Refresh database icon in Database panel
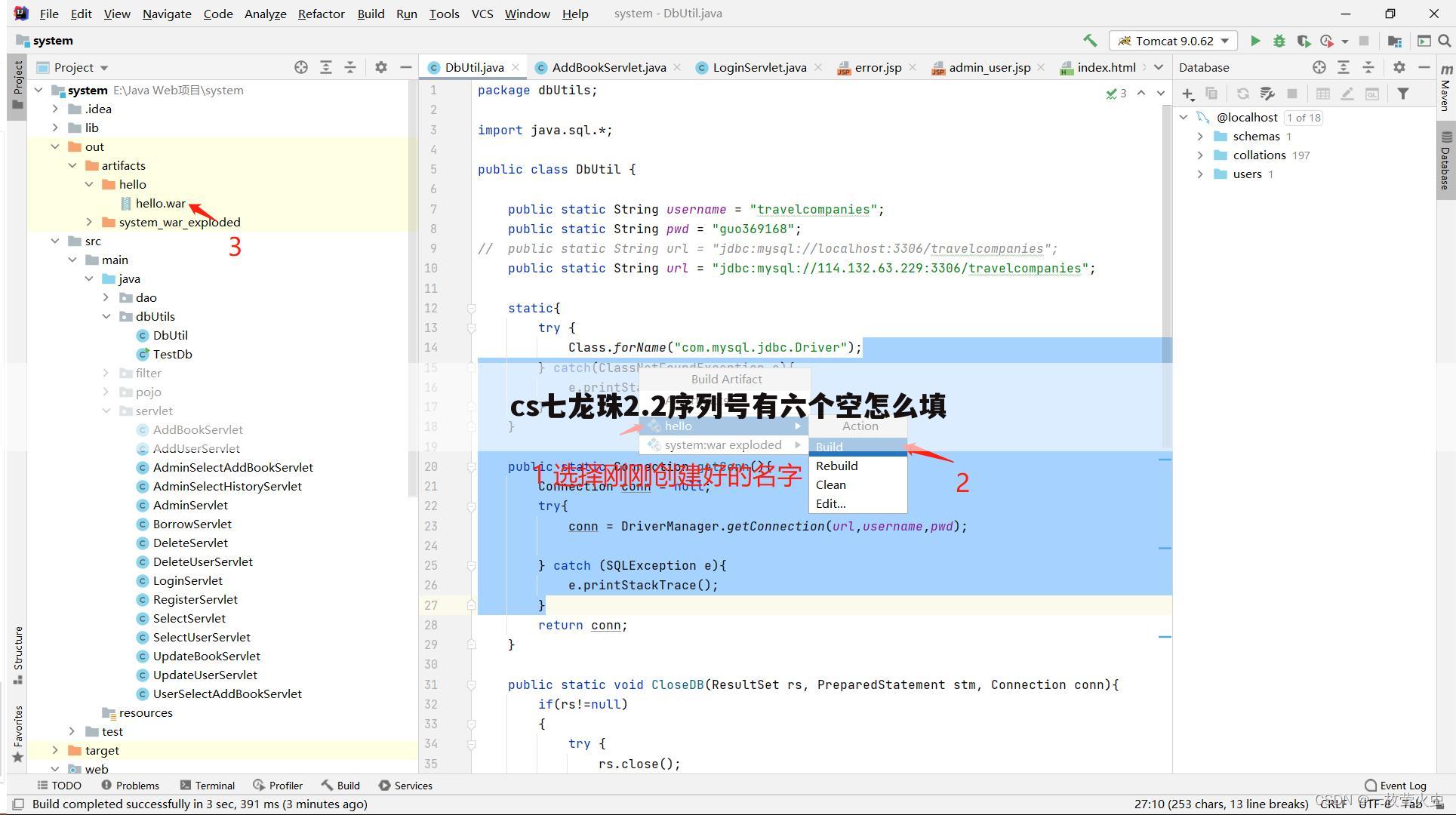This screenshot has width=1456, height=815. (x=1242, y=94)
